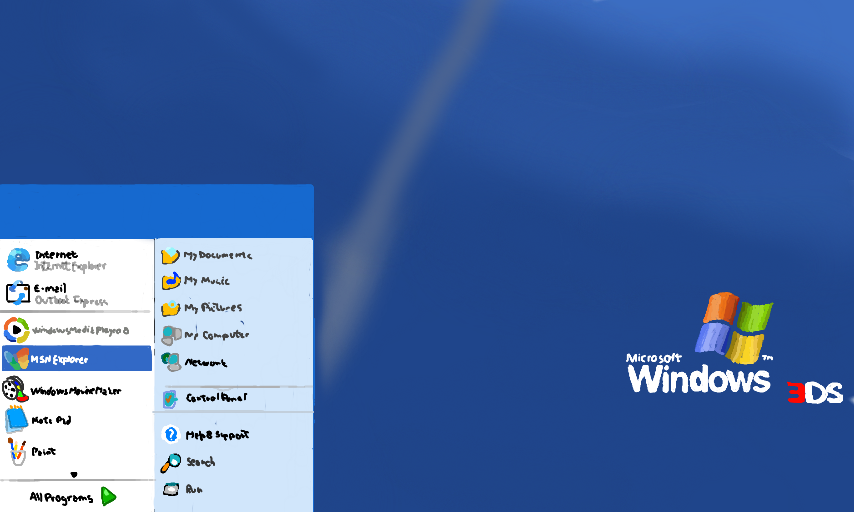This screenshot has height=512, width=854.
Task: Launch Windows Media Player 8 icon
Action: (x=16, y=330)
